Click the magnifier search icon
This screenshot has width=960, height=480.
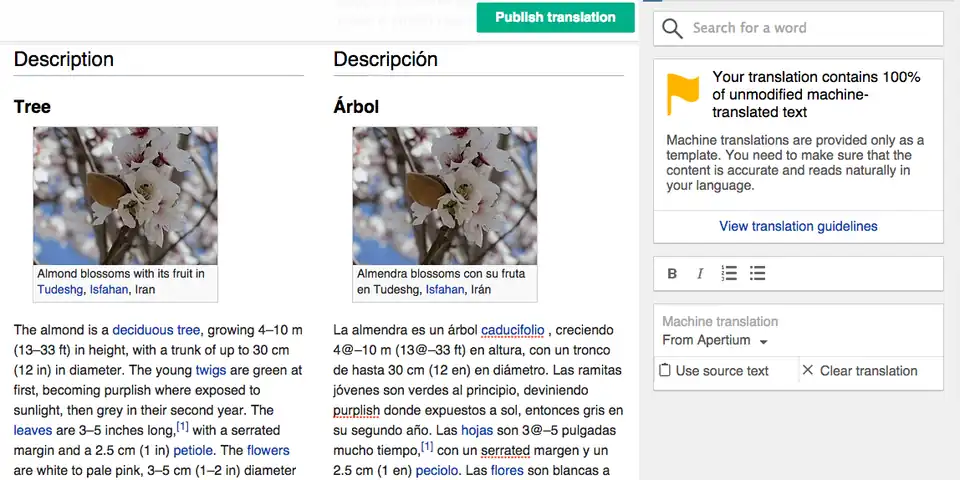point(673,28)
